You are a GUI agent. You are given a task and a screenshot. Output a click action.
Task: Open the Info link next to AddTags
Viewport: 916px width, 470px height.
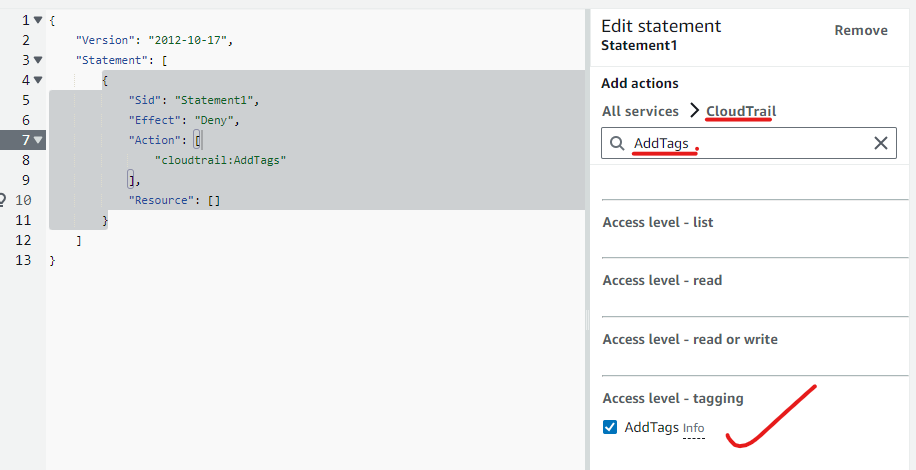(x=693, y=428)
